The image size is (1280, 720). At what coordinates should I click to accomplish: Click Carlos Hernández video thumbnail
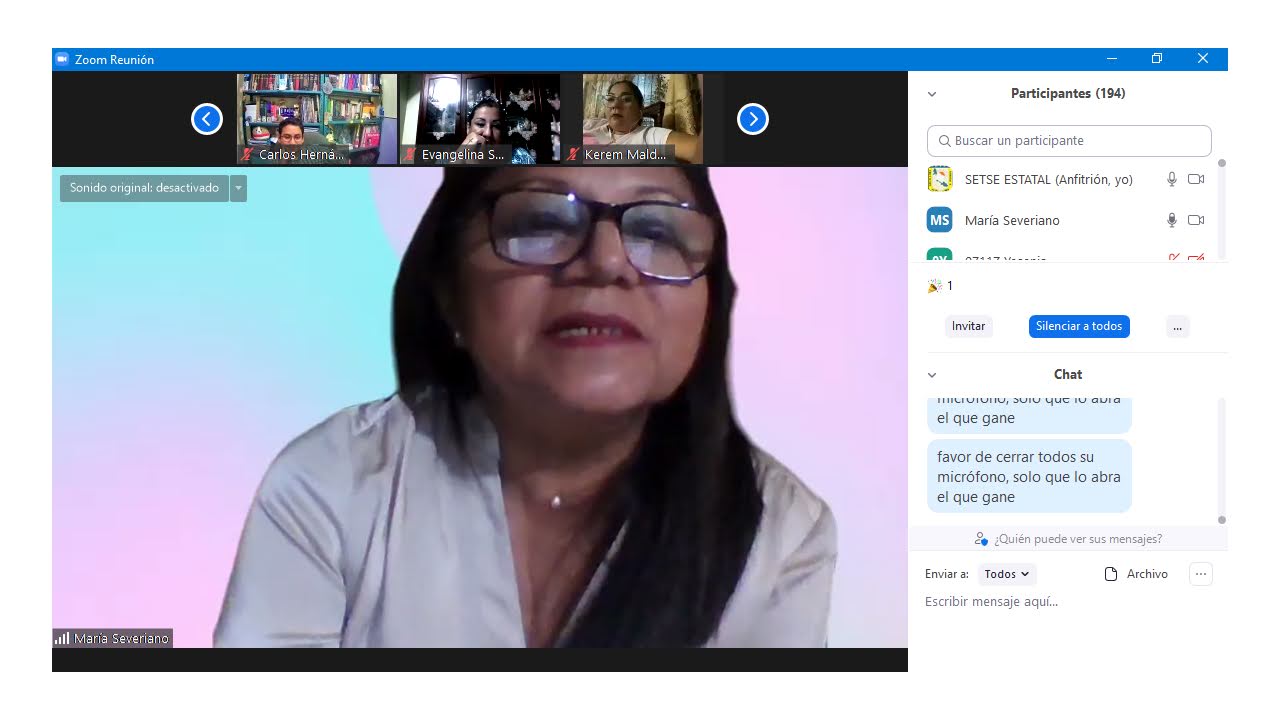tap(317, 118)
